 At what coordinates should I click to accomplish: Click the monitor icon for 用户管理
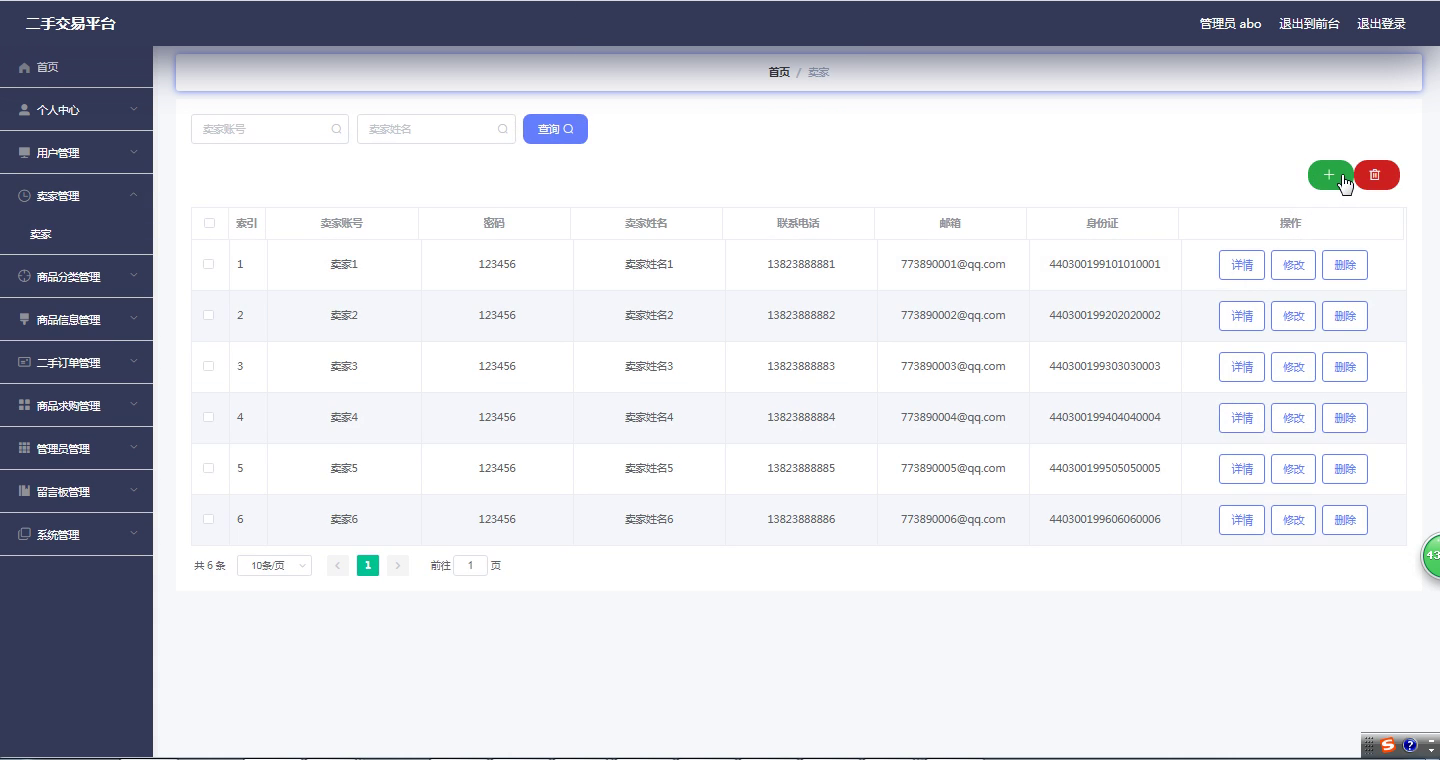pyautogui.click(x=25, y=153)
